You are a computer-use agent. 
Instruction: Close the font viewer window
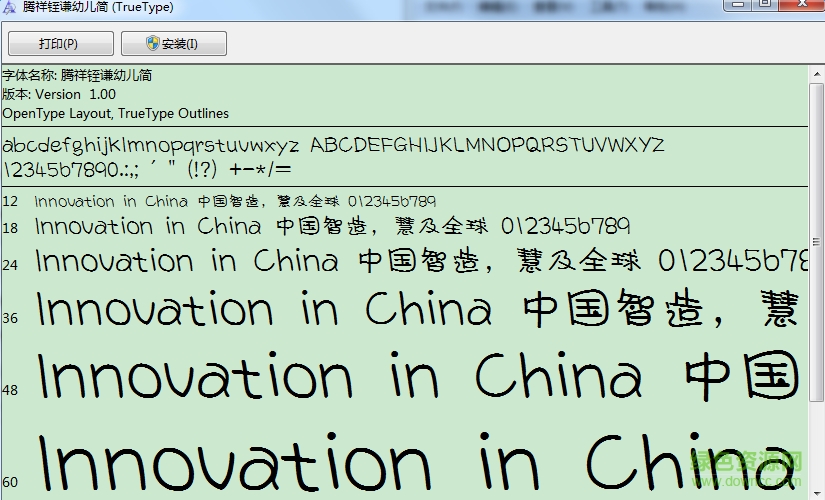802,5
